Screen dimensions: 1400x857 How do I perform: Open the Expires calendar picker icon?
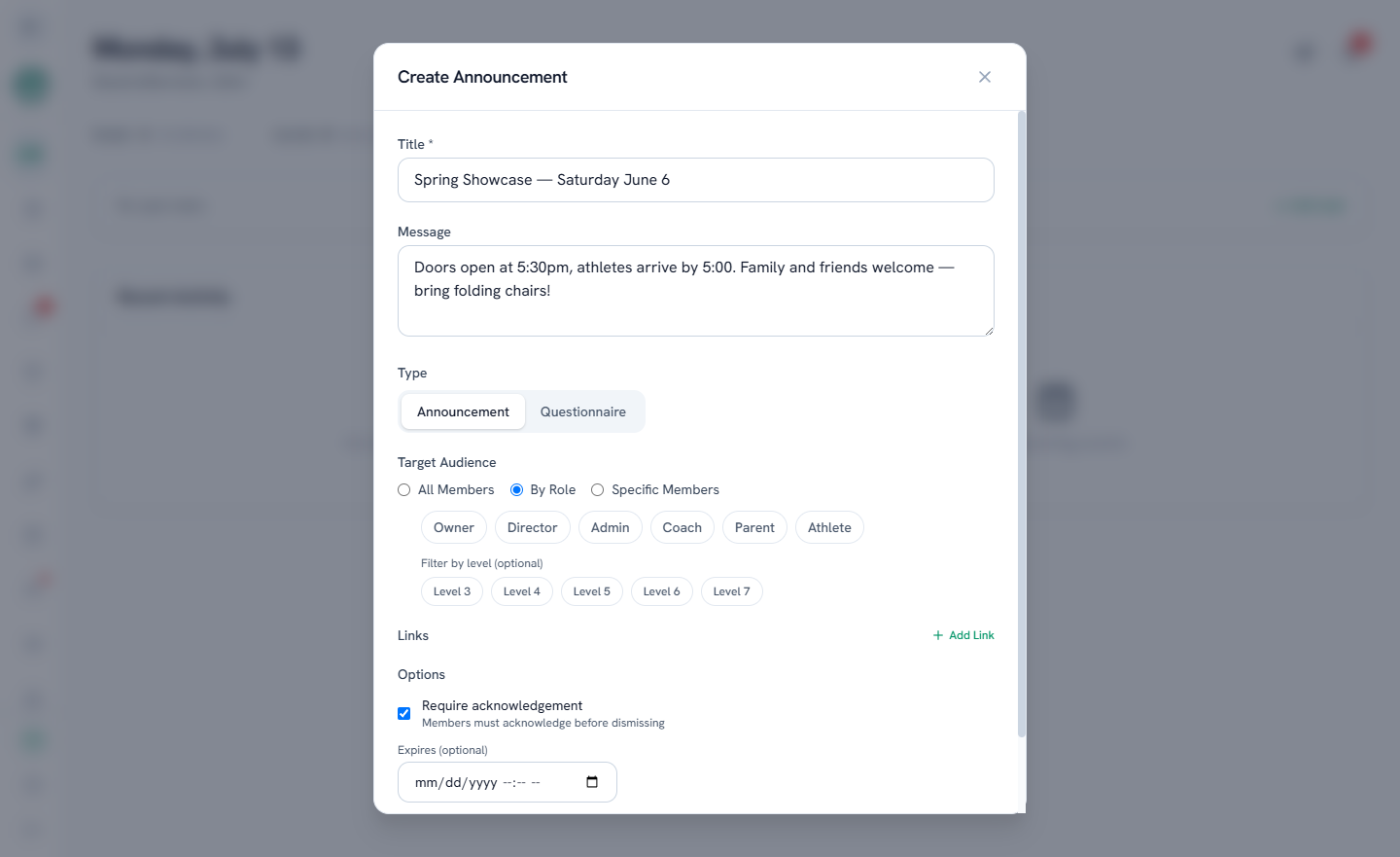coord(592,782)
